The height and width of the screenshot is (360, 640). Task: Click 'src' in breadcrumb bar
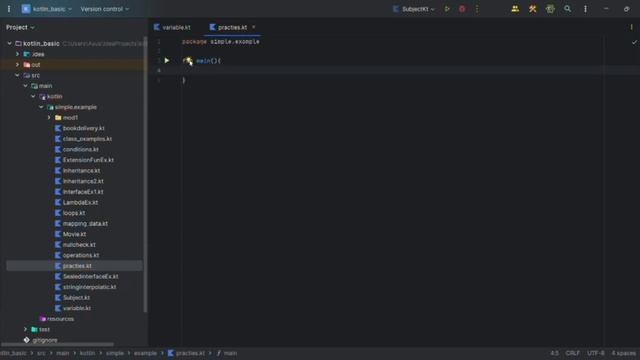click(41, 353)
